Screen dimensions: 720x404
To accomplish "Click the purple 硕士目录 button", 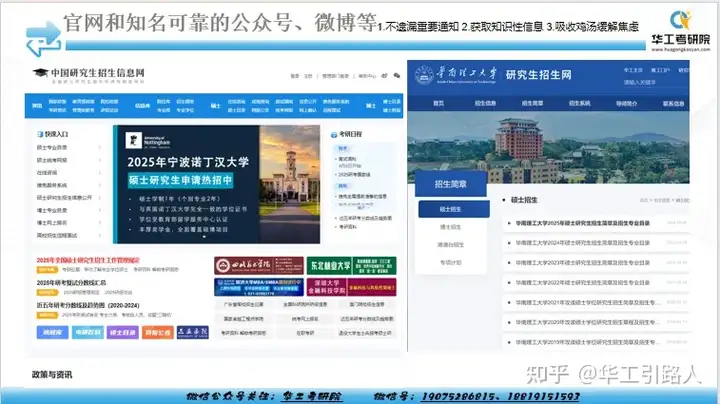I will [x=123, y=332].
